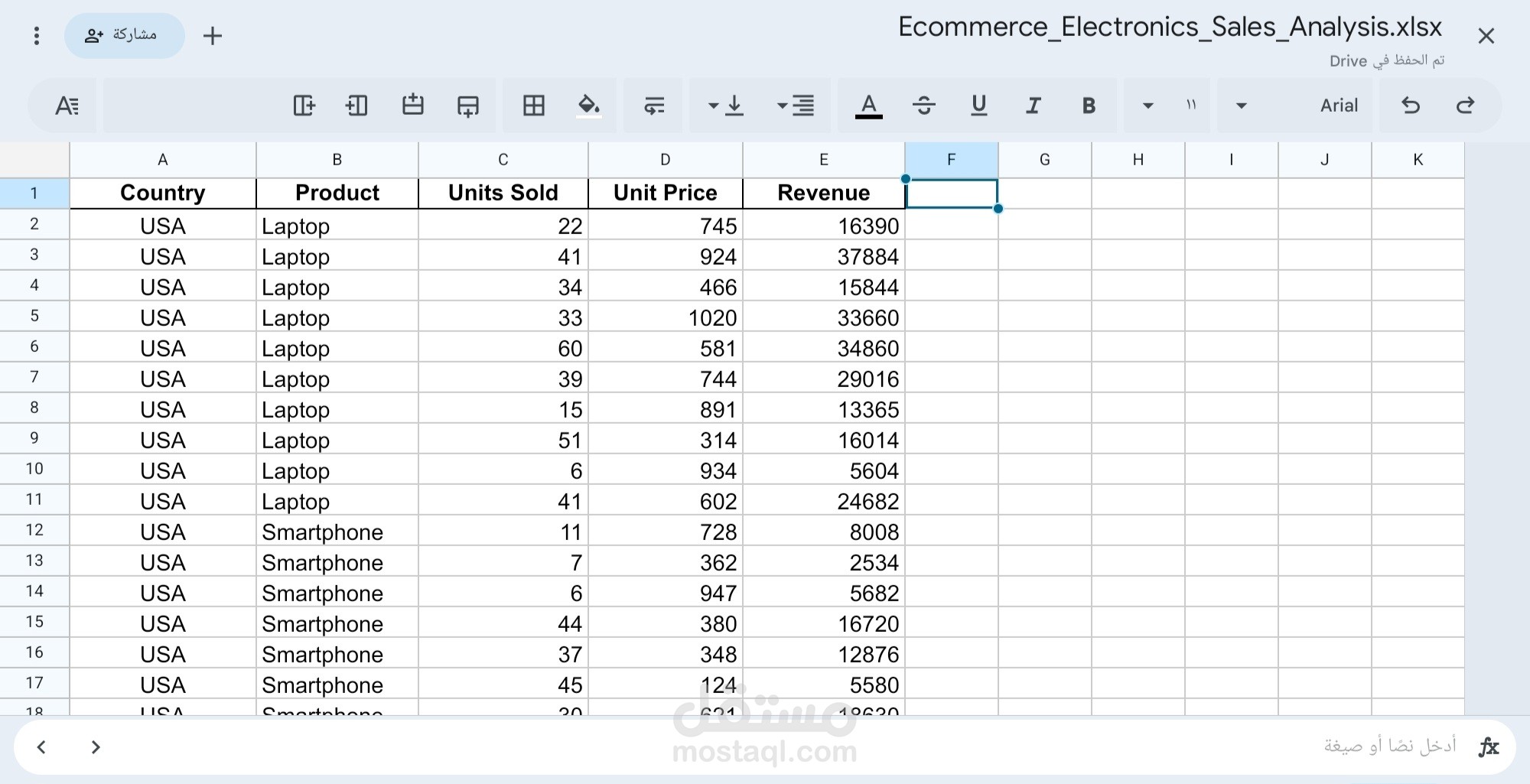Select the unit price cell 891
Image resolution: width=1530 pixels, height=784 pixels.
(x=666, y=409)
